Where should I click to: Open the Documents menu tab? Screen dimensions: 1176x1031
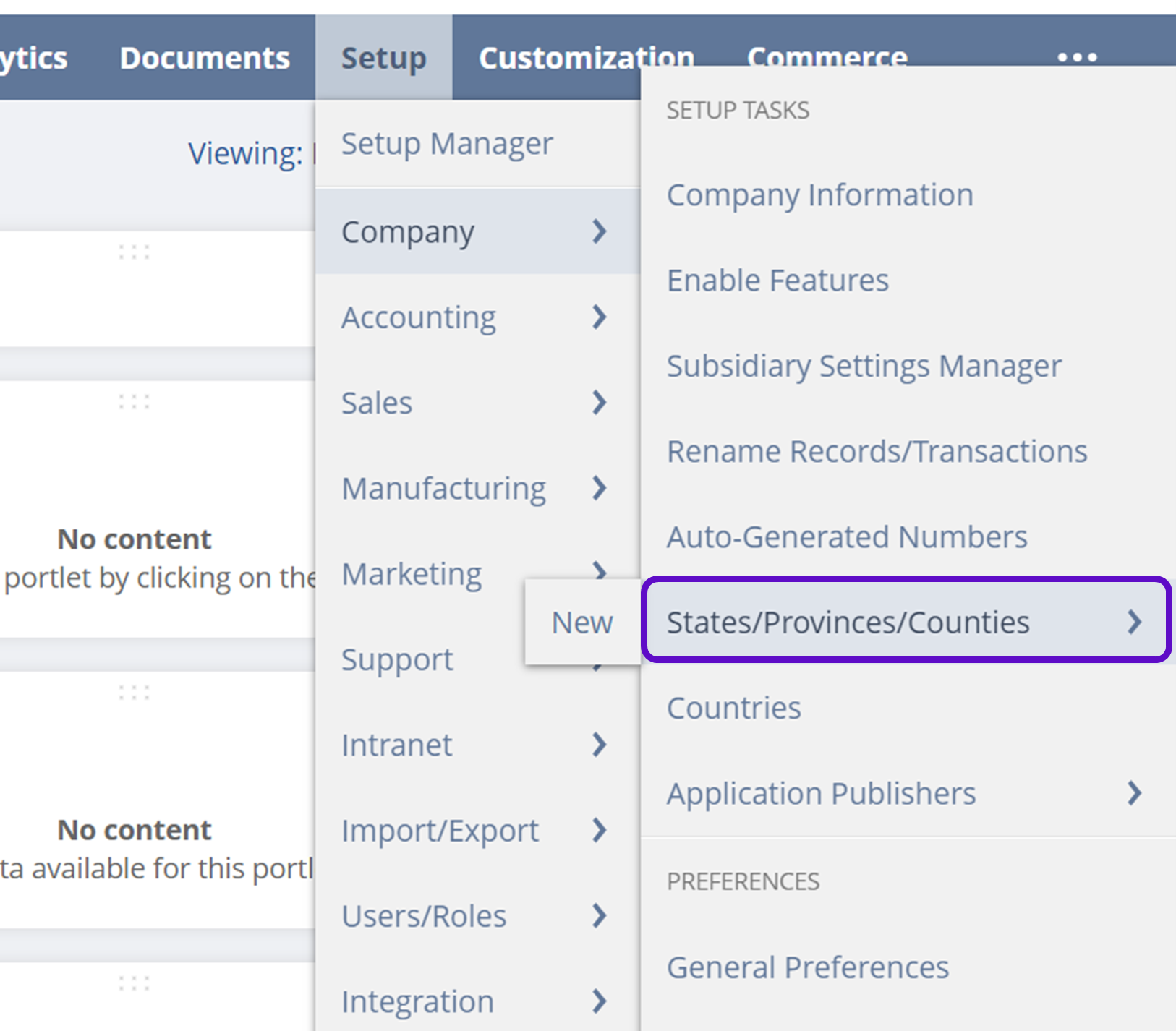(x=205, y=58)
